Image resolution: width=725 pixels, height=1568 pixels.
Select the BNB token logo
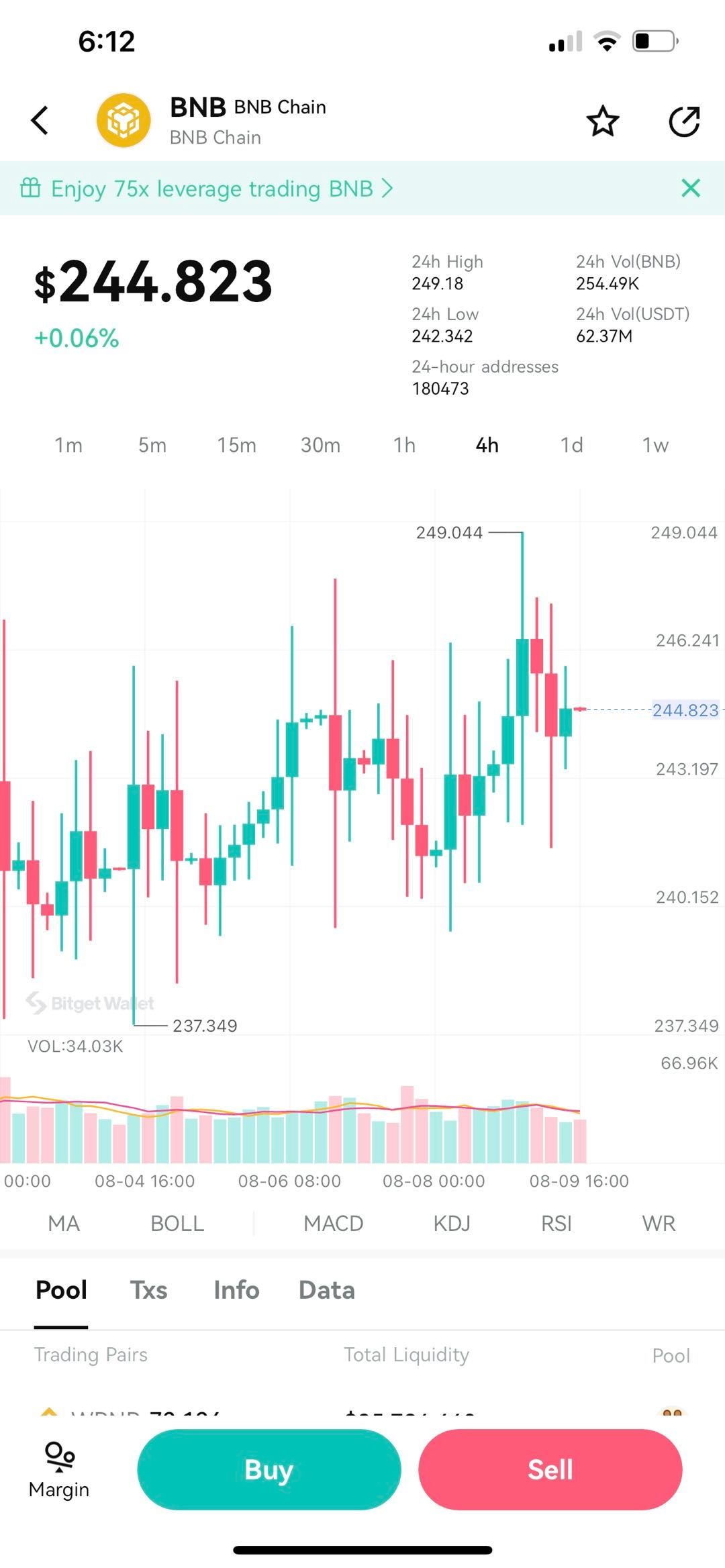[x=124, y=119]
